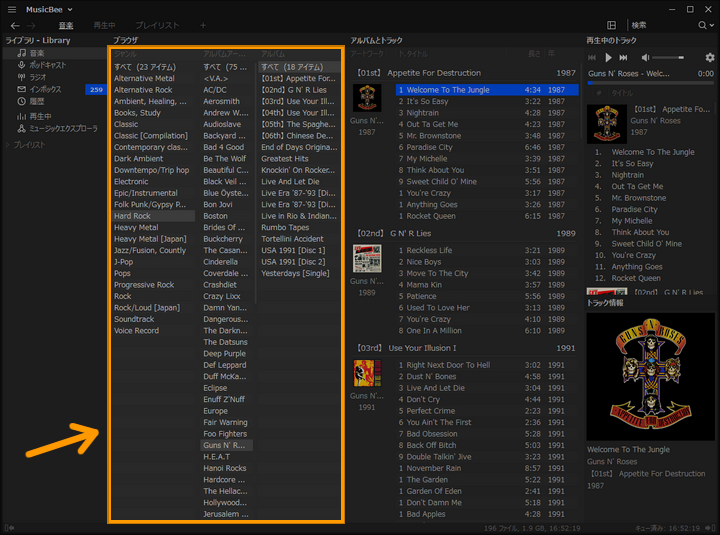Select USA 1991 [Disc 1] album
720x535 pixels.
[x=299, y=250]
